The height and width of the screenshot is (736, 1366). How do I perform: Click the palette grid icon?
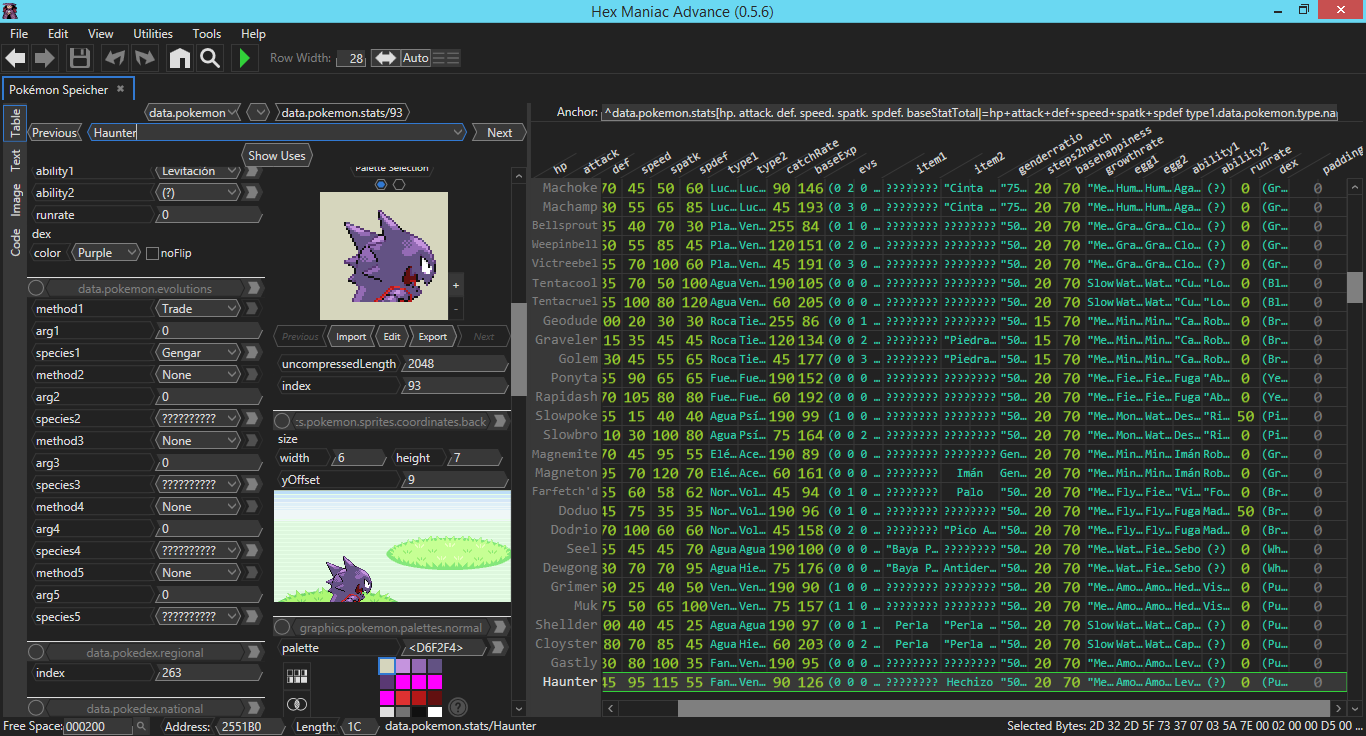pyautogui.click(x=297, y=676)
